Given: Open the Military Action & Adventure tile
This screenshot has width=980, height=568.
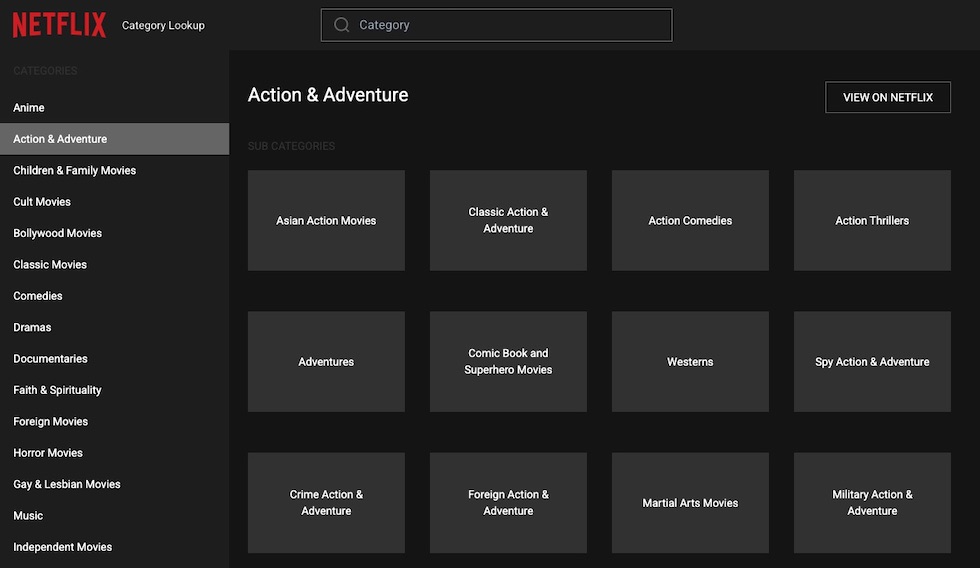Looking at the screenshot, I should pyautogui.click(x=872, y=503).
